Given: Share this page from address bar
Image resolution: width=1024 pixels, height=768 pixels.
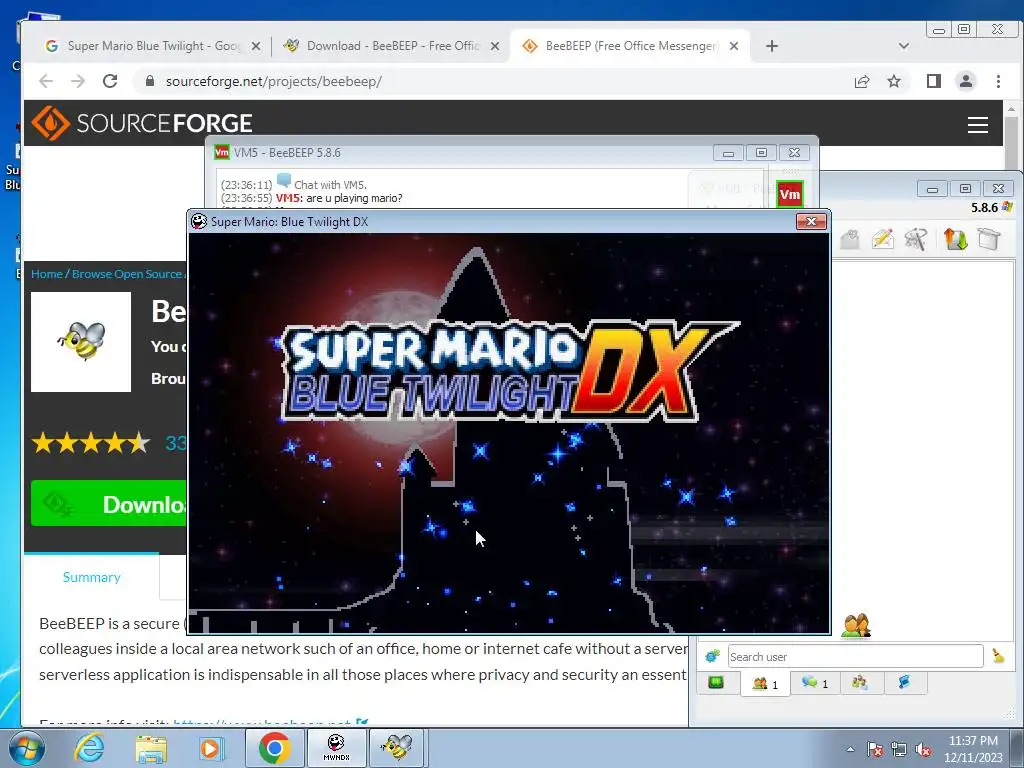Looking at the screenshot, I should point(862,81).
